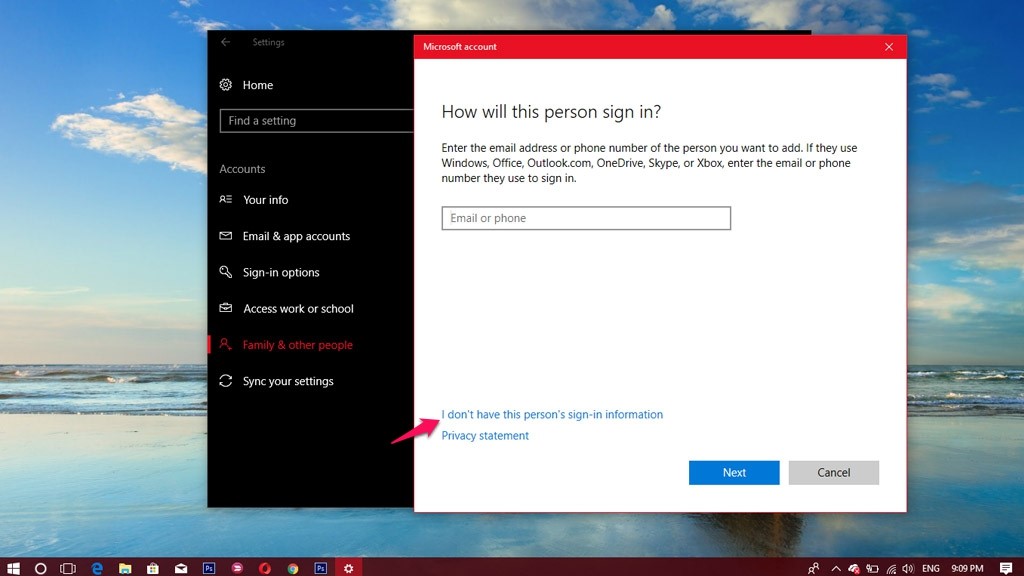Open Sync your settings page

288,381
